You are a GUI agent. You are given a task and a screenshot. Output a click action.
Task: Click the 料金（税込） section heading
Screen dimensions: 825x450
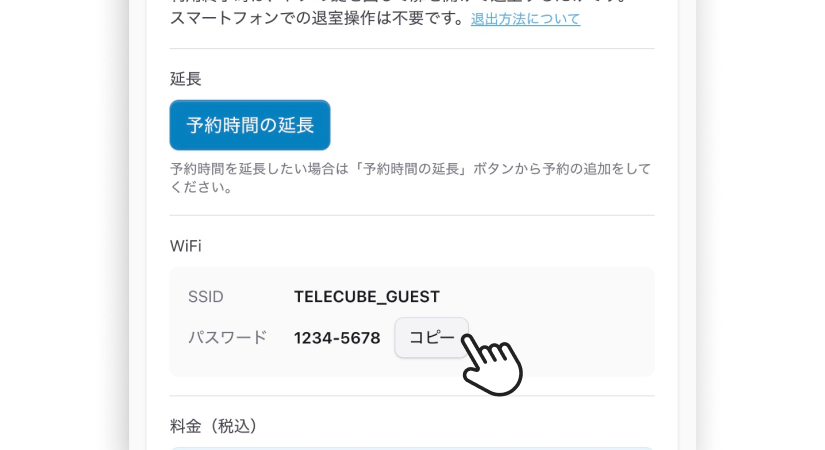click(214, 426)
